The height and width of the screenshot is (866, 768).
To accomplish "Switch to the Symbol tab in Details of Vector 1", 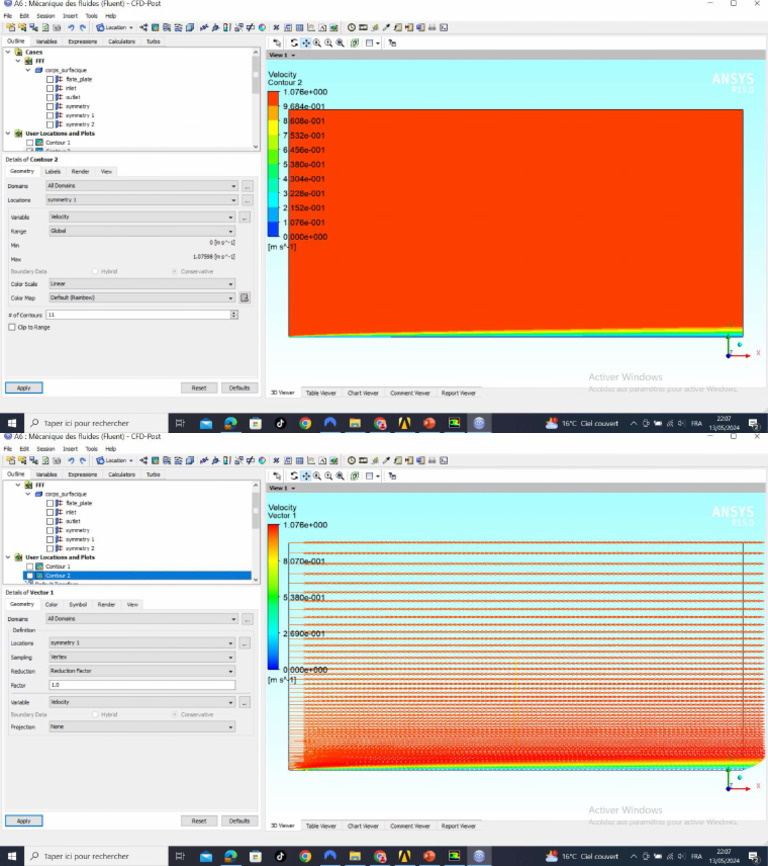I will [x=78, y=604].
